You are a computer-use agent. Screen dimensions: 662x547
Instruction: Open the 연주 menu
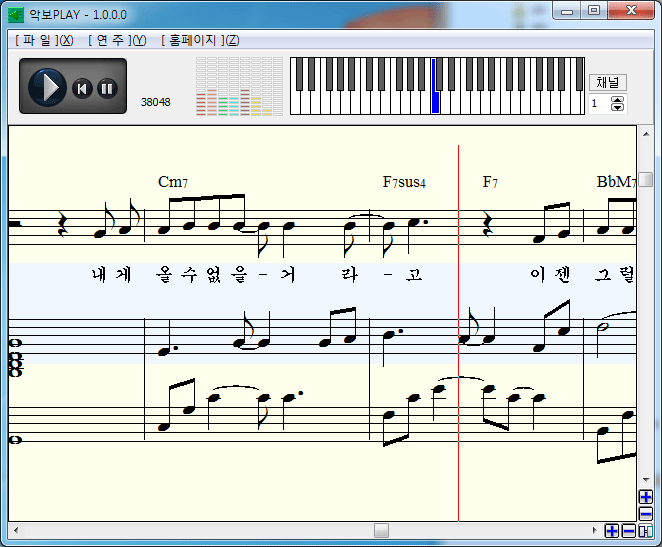(x=117, y=40)
